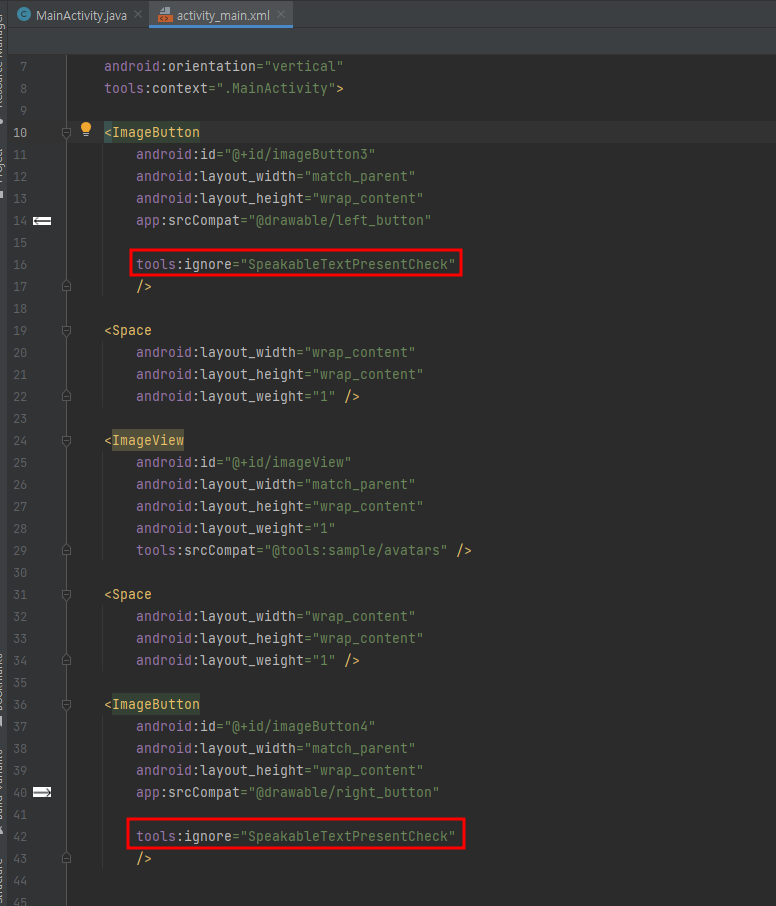Click the MainActivity.java class file icon
This screenshot has width=776, height=906.
(24, 14)
